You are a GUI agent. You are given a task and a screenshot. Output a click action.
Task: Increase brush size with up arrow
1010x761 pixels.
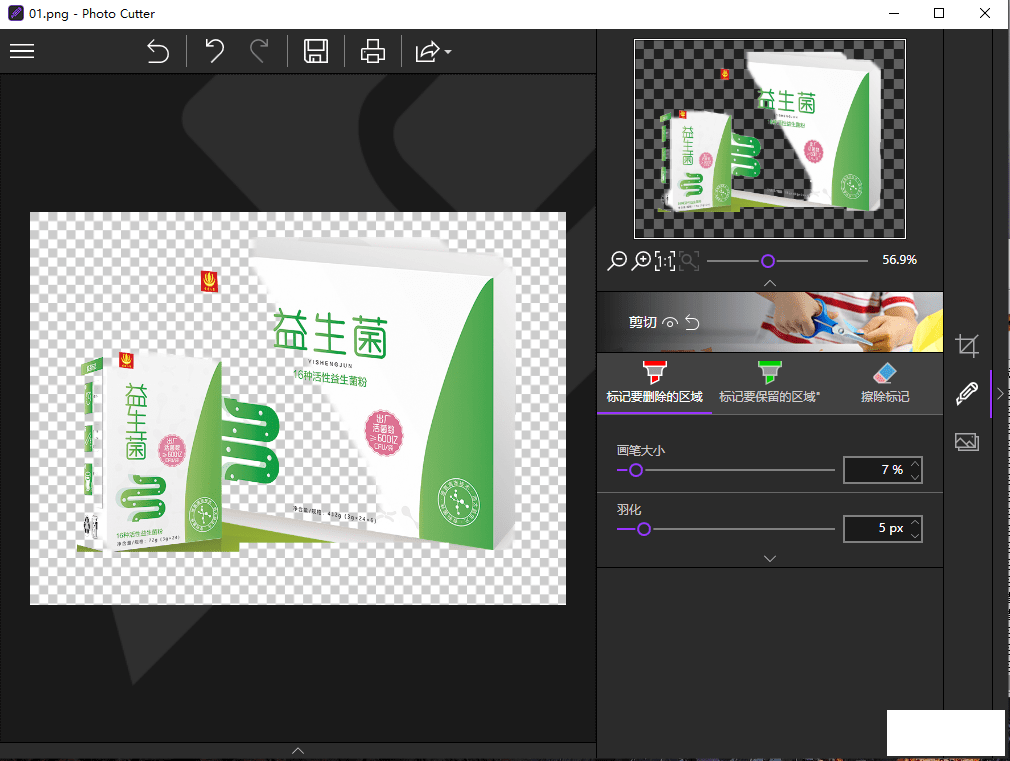915,463
